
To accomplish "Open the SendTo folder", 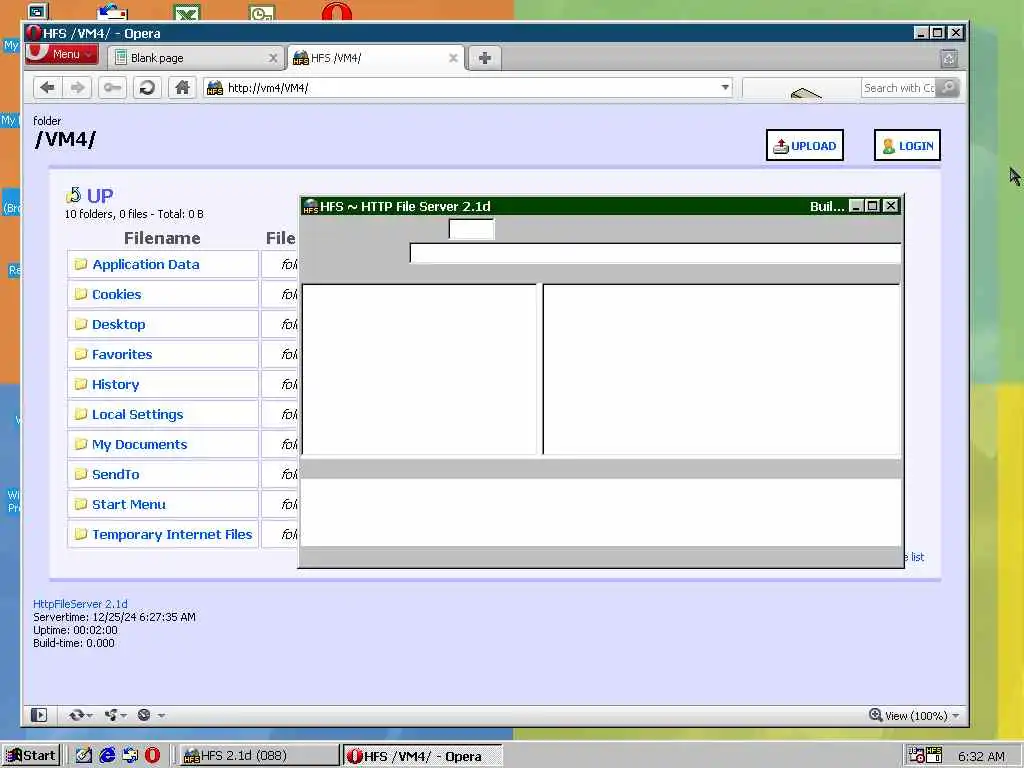I will tap(116, 475).
